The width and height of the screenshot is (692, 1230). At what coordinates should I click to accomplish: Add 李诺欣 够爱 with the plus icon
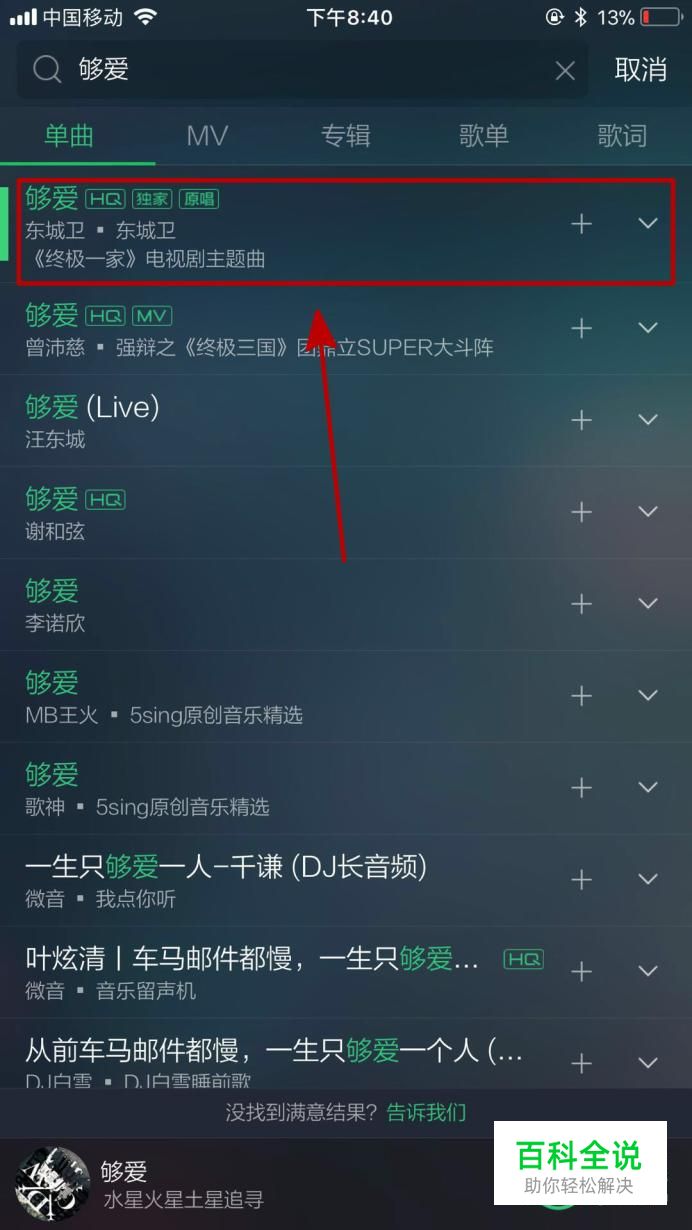[x=581, y=604]
